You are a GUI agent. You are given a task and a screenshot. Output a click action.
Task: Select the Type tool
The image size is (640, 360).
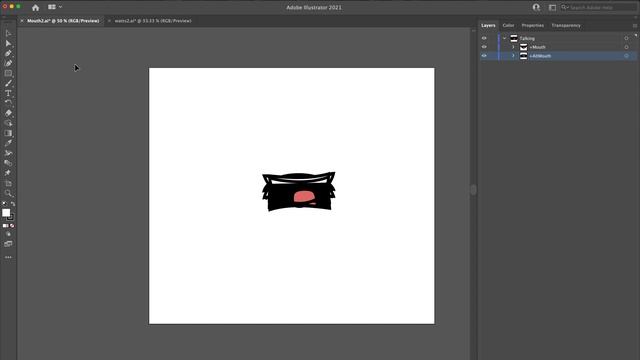[8, 93]
